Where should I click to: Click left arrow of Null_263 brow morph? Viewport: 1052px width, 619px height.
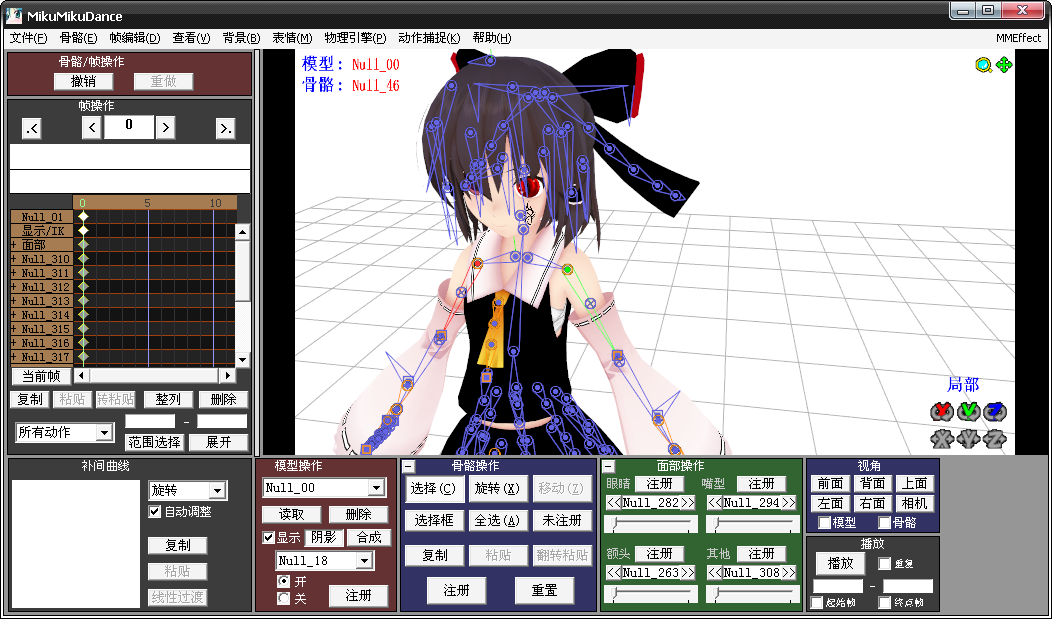pyautogui.click(x=614, y=573)
